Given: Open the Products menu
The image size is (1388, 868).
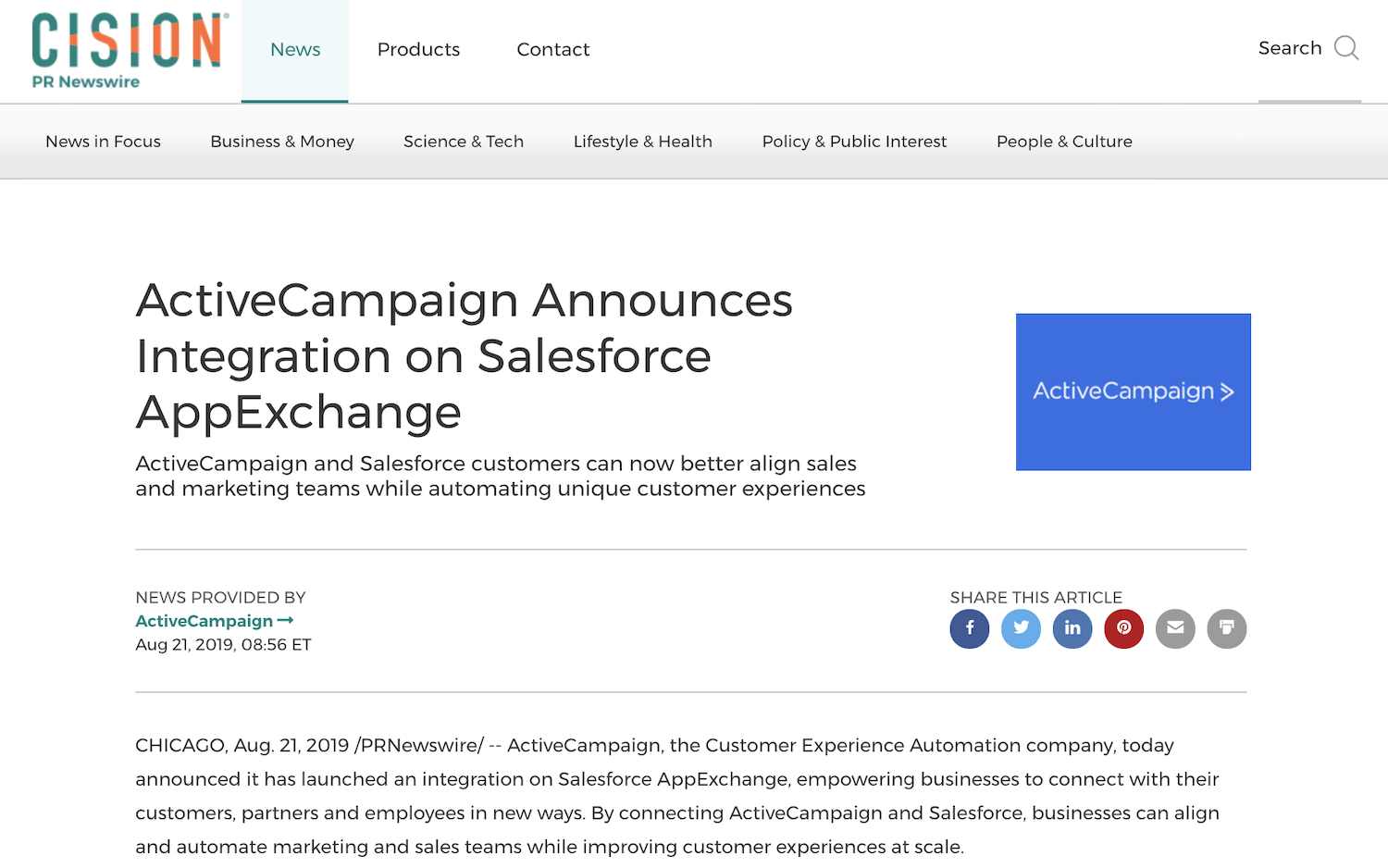Looking at the screenshot, I should click(418, 50).
